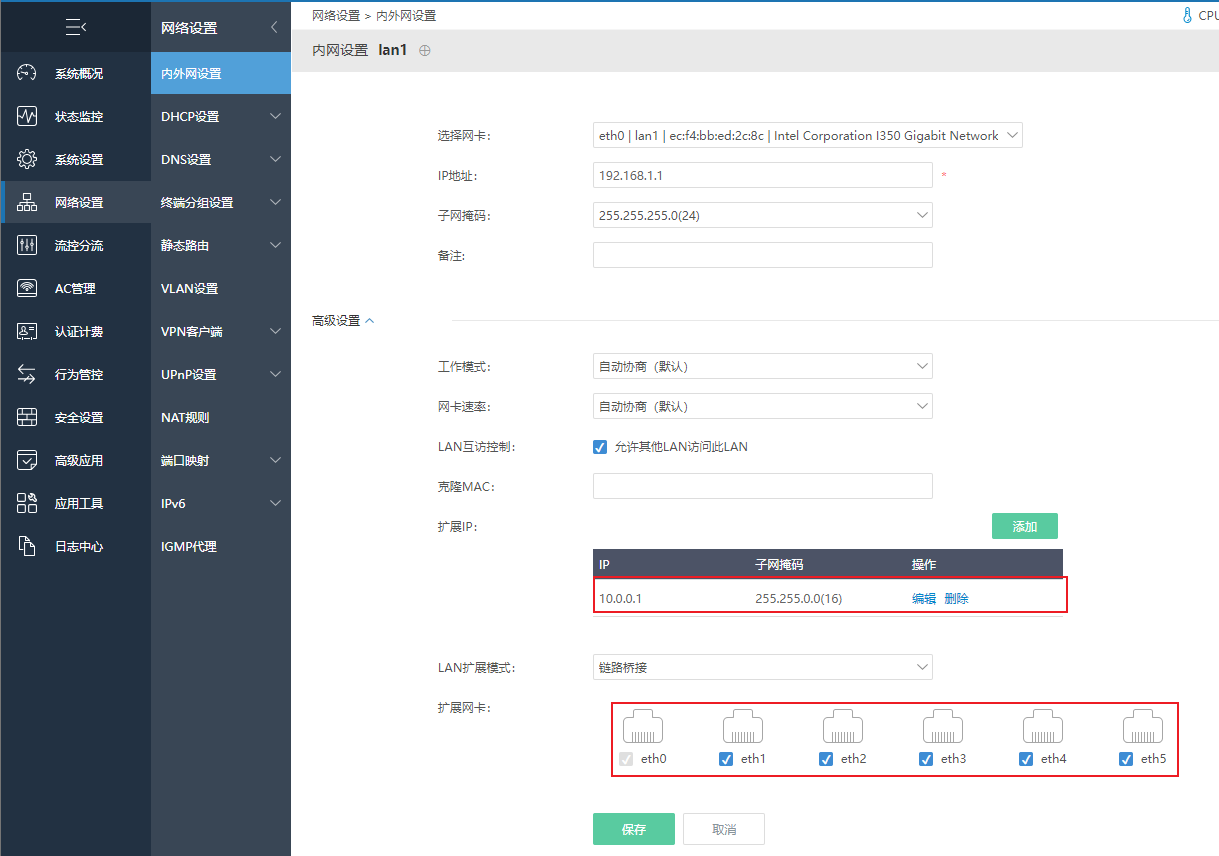Open the 选择网卡 dropdown

pos(808,136)
